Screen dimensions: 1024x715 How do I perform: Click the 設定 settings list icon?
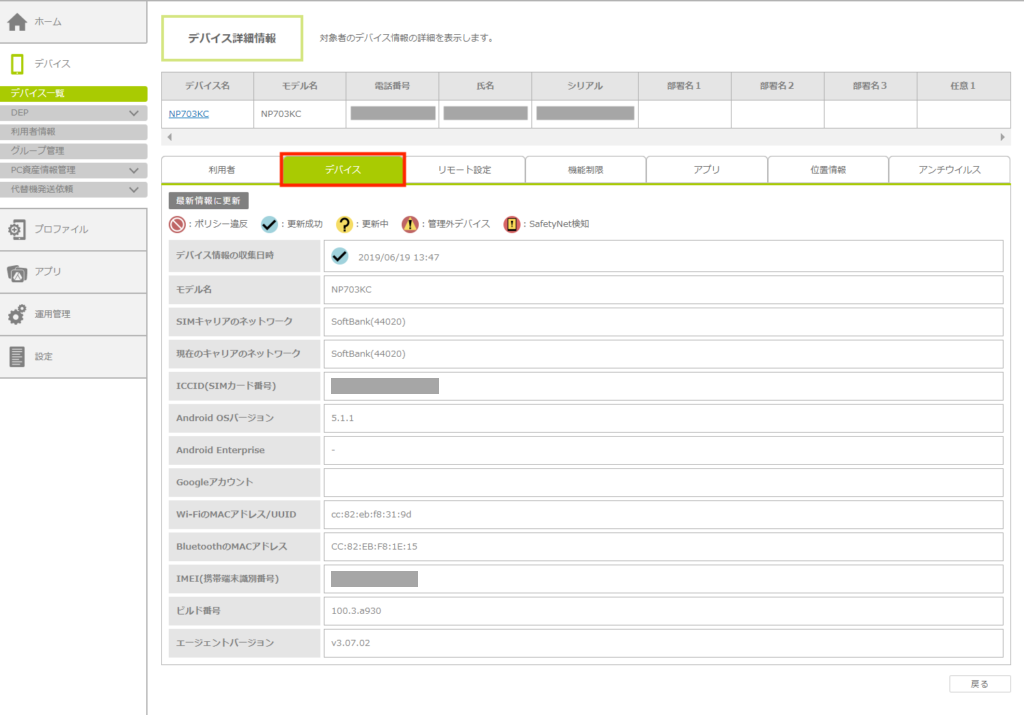pyautogui.click(x=17, y=356)
